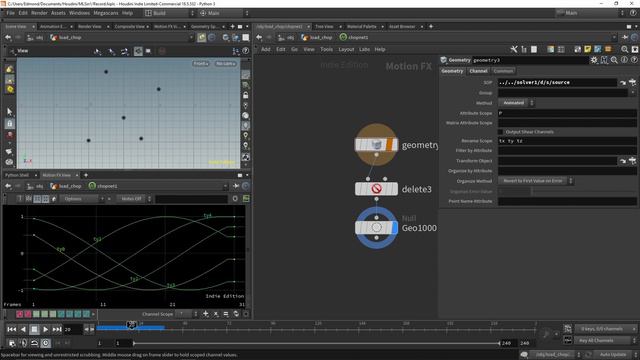
Task: Open the Render menu
Action: 39,13
